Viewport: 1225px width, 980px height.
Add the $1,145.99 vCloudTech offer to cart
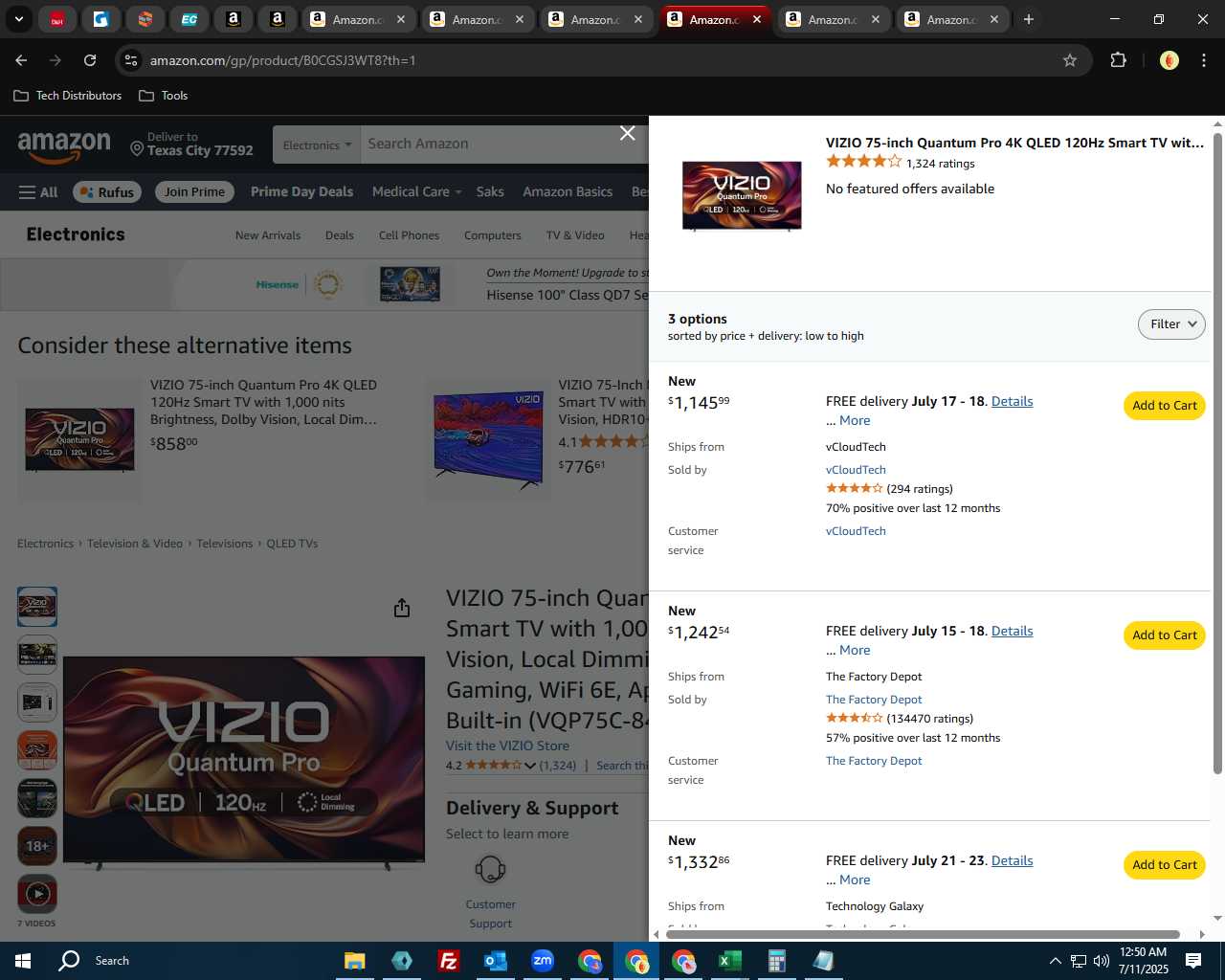coord(1165,406)
